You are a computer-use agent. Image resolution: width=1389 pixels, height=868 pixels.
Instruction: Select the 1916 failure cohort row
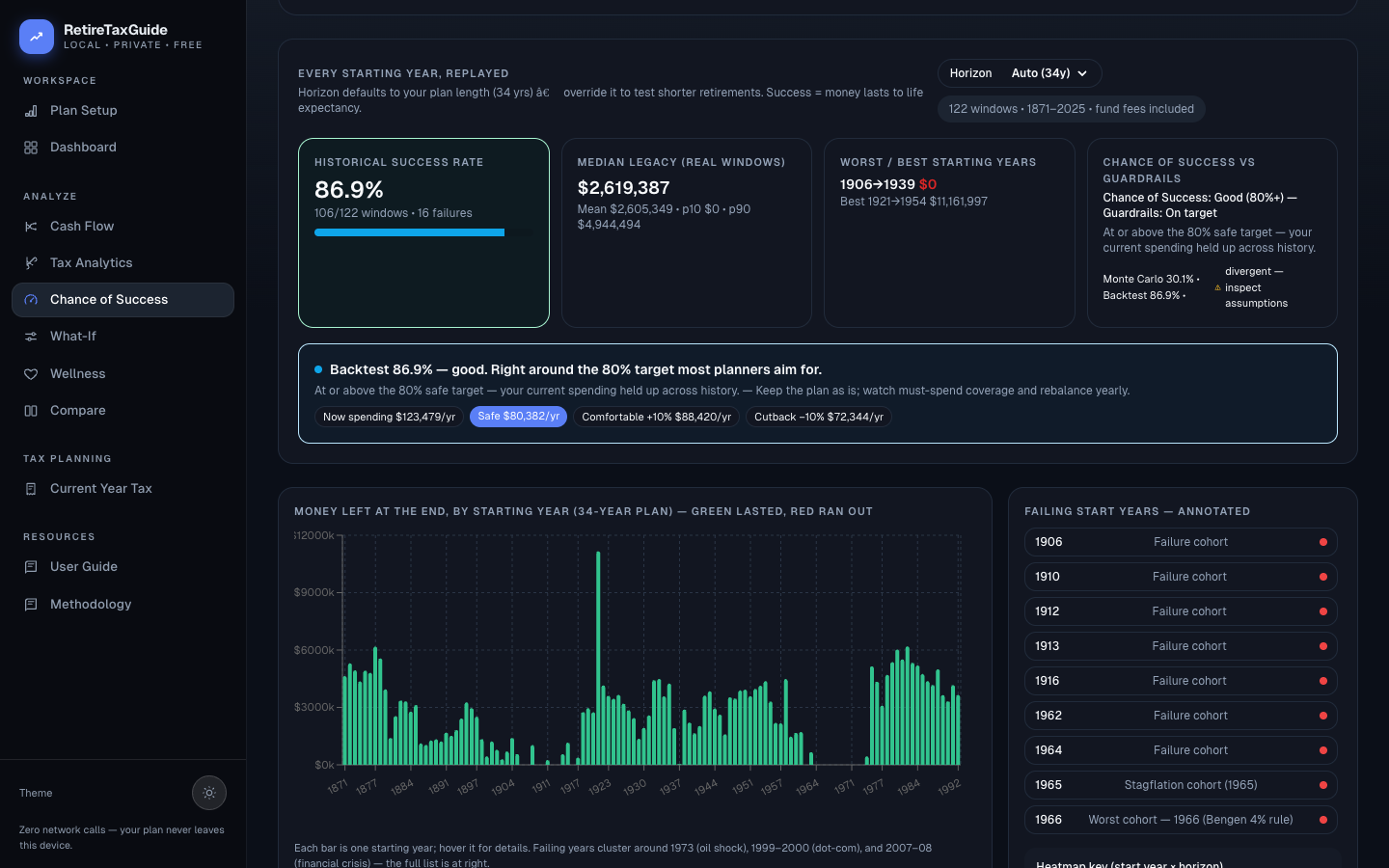pos(1181,681)
